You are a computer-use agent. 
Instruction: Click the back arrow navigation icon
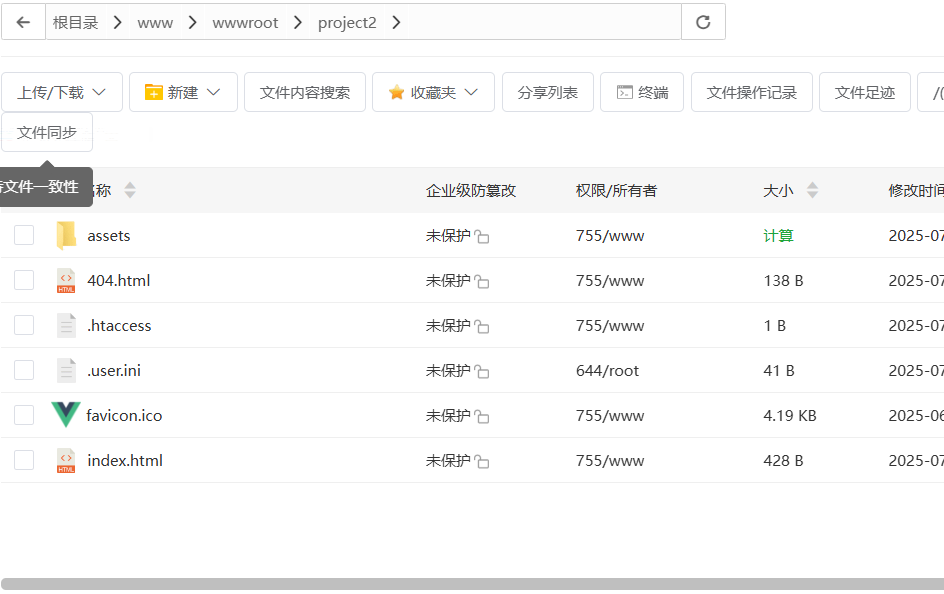pos(23,22)
